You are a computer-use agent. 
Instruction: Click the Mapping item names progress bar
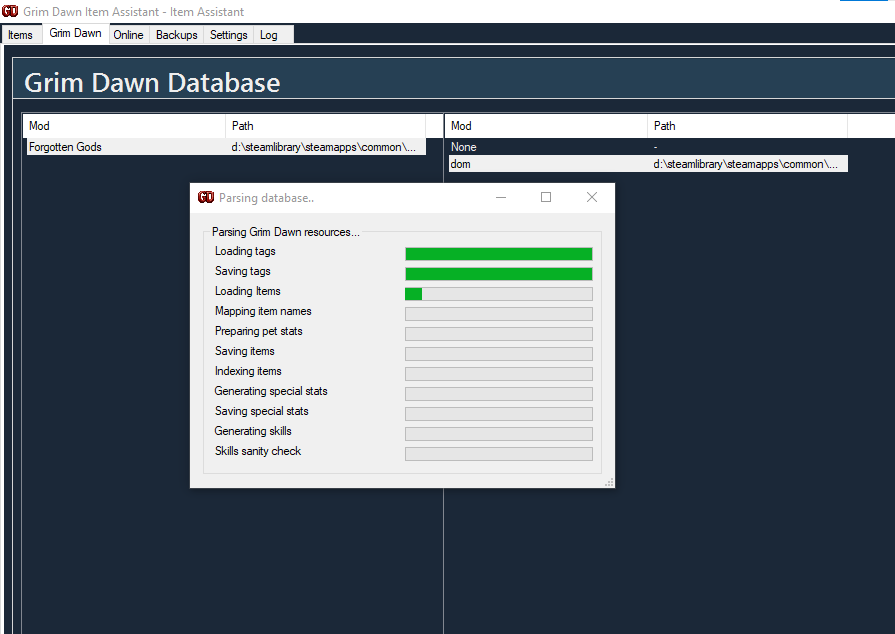click(499, 314)
